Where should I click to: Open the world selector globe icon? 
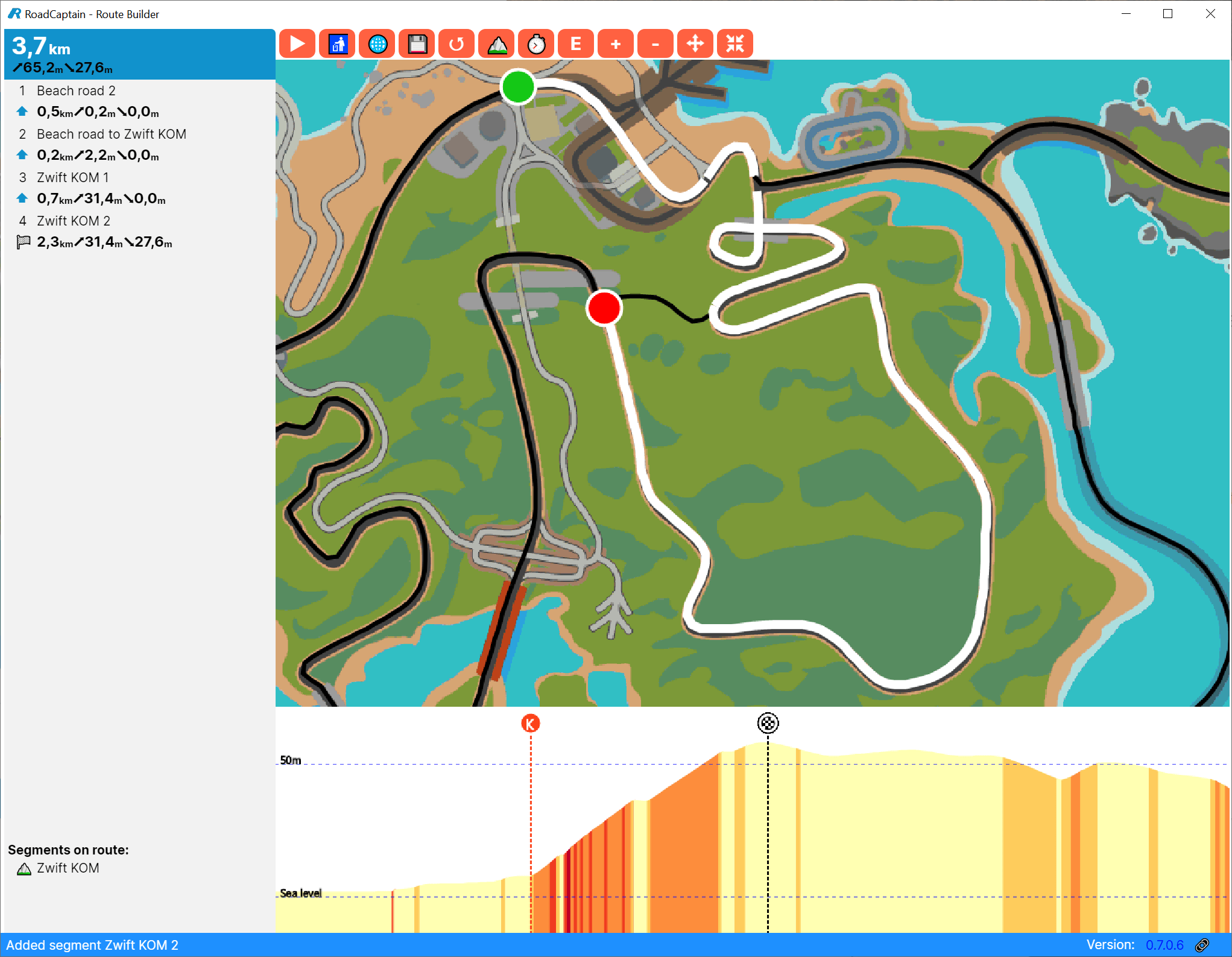point(377,43)
